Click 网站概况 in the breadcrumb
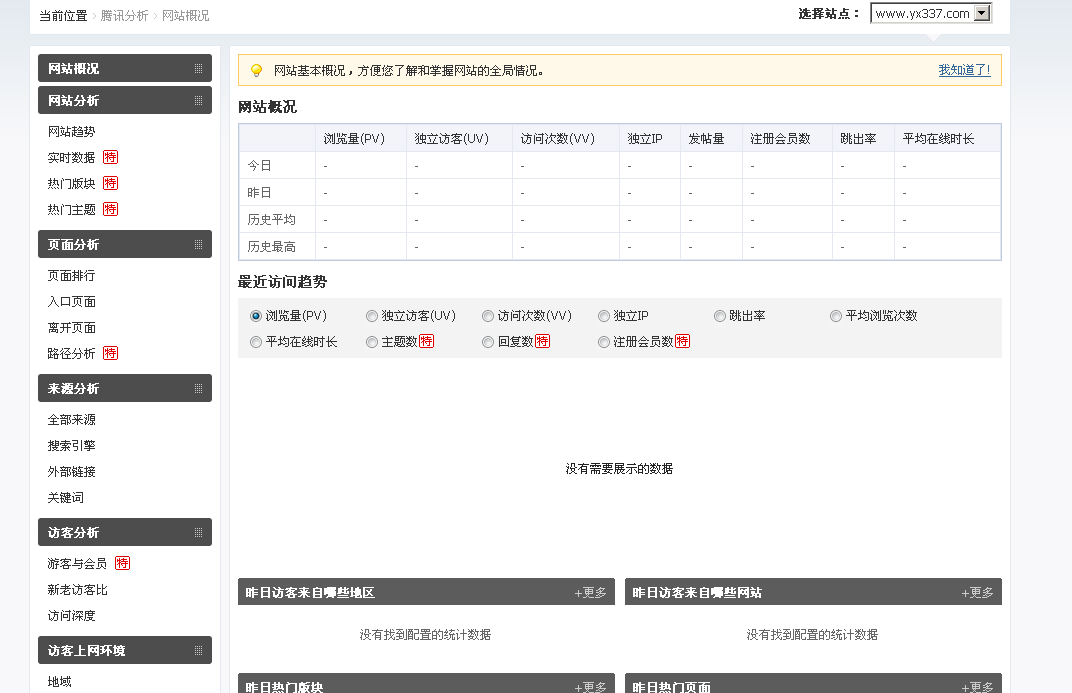The image size is (1072, 693). [186, 16]
